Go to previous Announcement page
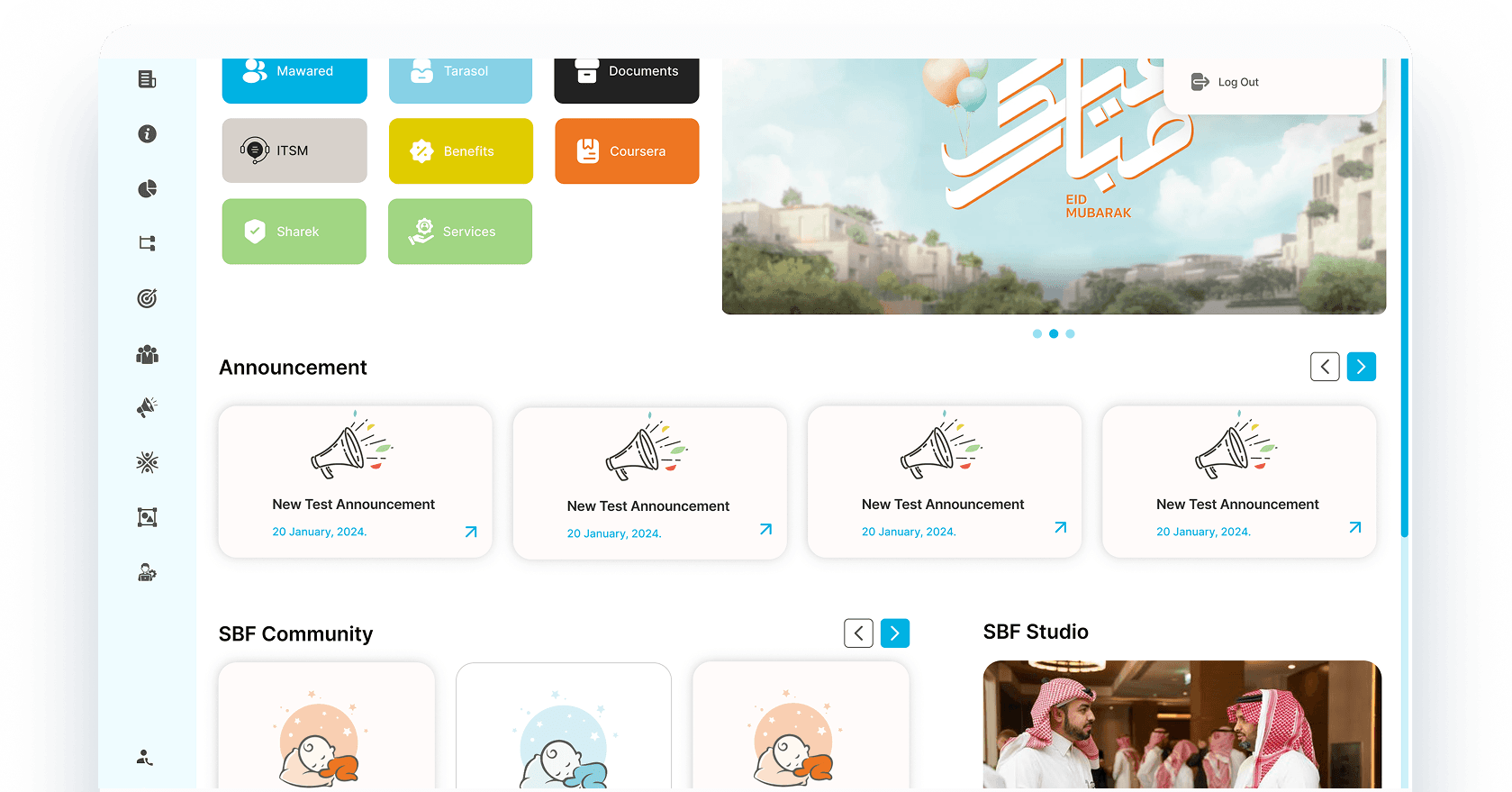The width and height of the screenshot is (1512, 792). point(1325,367)
